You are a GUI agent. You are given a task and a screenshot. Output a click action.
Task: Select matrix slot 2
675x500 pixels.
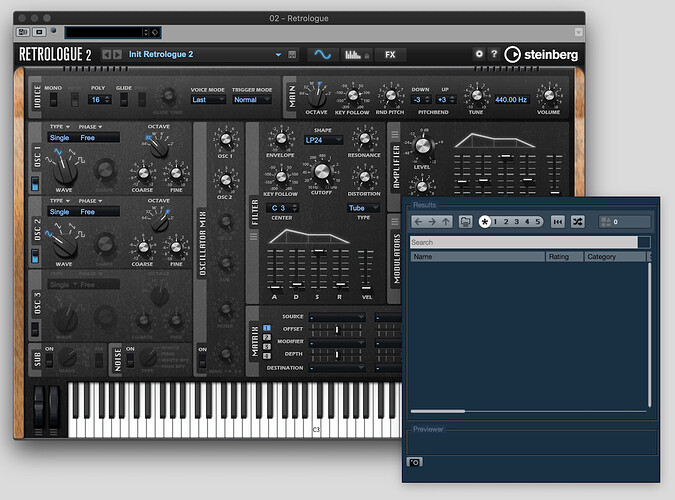(x=267, y=337)
